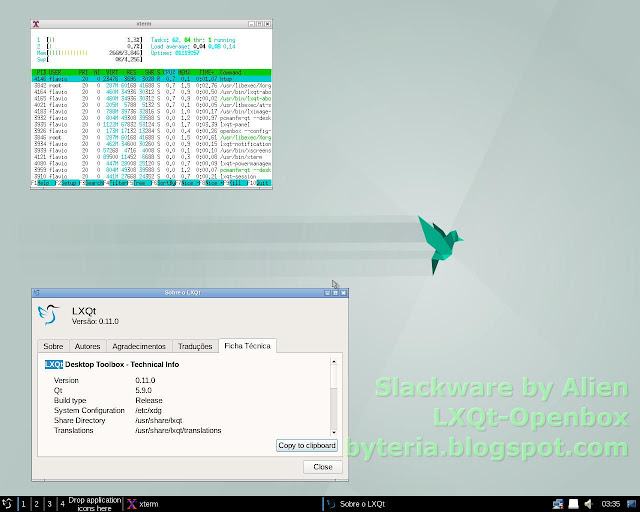Click the xterm X icon in the taskbar
This screenshot has height=512, width=640.
pos(131,504)
